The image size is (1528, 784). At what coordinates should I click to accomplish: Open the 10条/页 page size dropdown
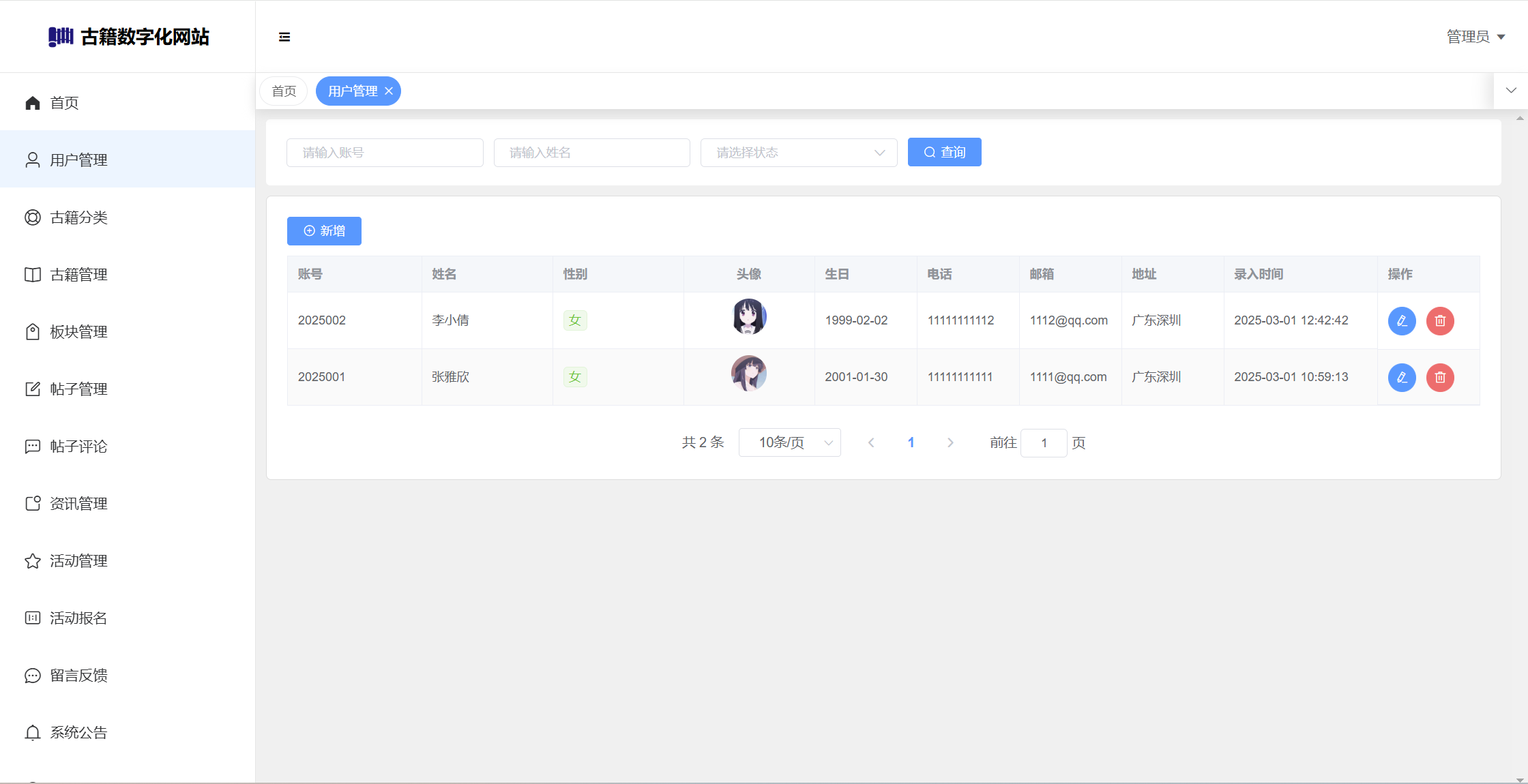coord(789,443)
